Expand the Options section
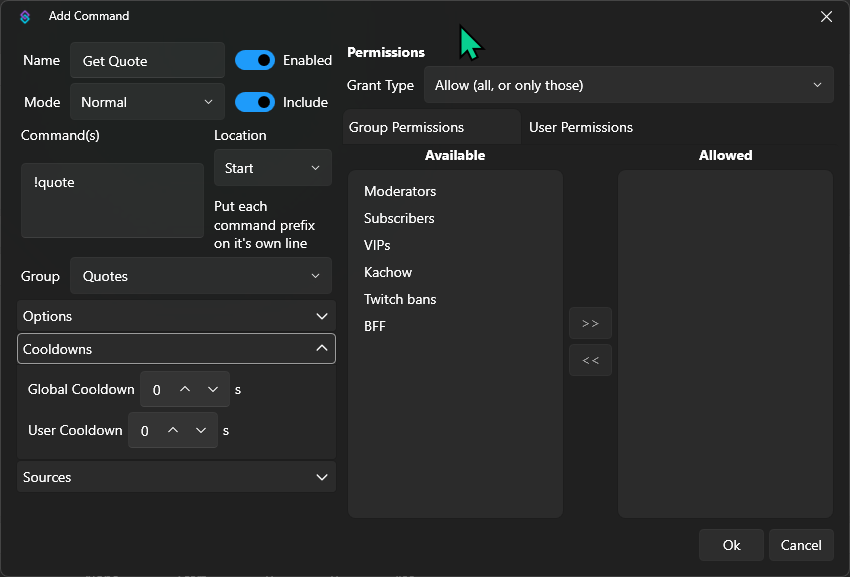 click(x=176, y=316)
